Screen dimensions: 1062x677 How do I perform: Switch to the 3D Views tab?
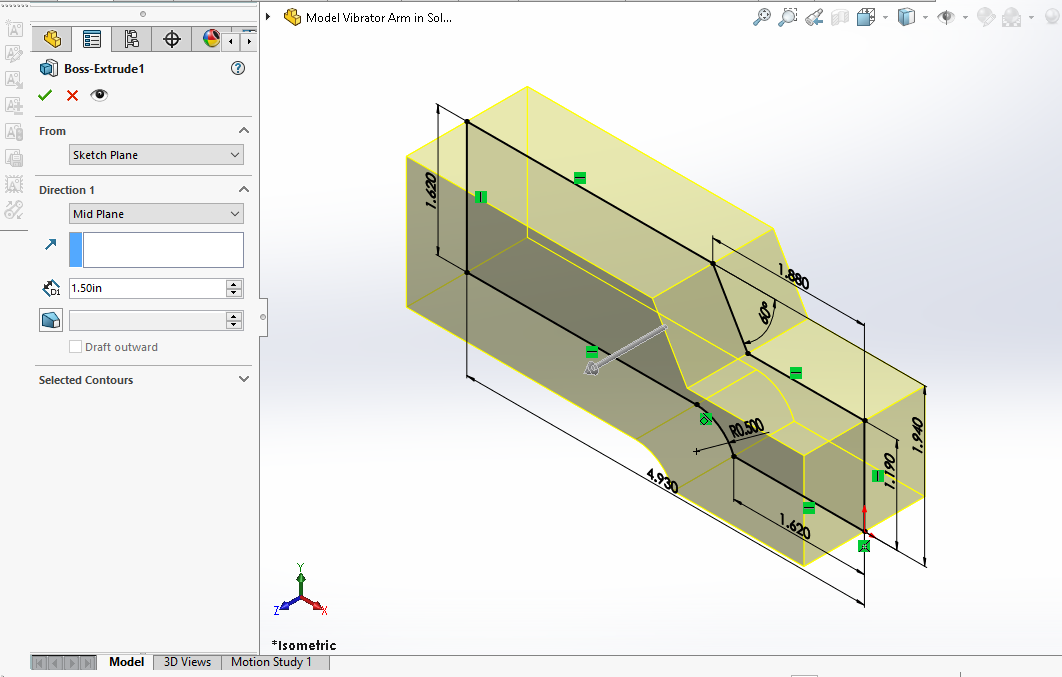tap(187, 662)
